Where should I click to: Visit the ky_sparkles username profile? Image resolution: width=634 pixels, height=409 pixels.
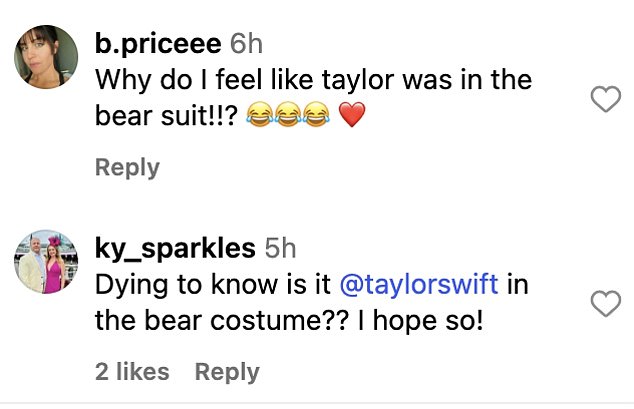pos(174,249)
